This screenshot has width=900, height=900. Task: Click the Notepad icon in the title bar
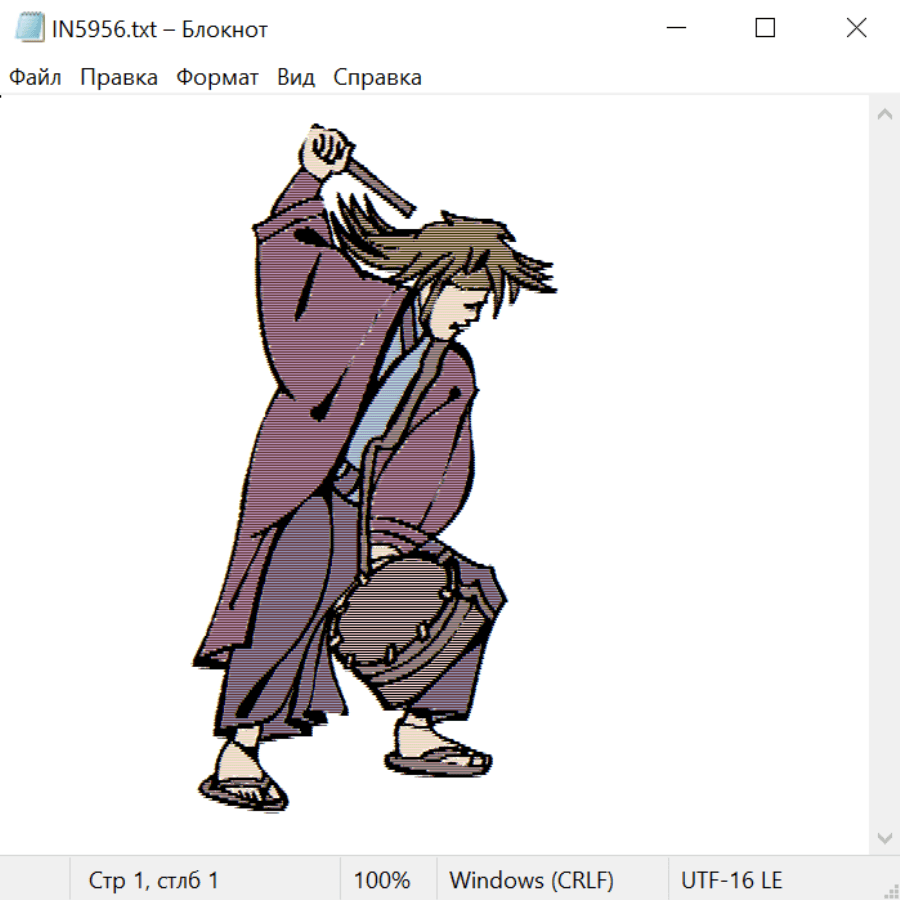[x=30, y=29]
